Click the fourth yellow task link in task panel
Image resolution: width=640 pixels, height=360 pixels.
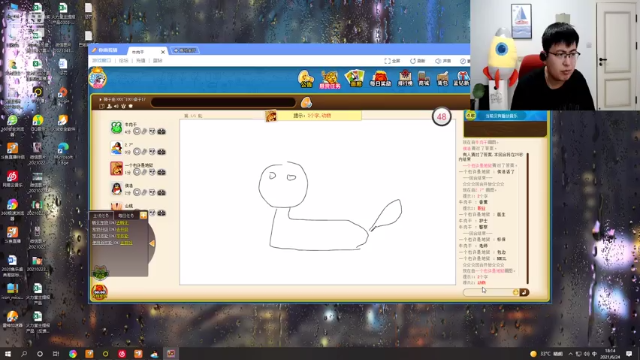126,243
